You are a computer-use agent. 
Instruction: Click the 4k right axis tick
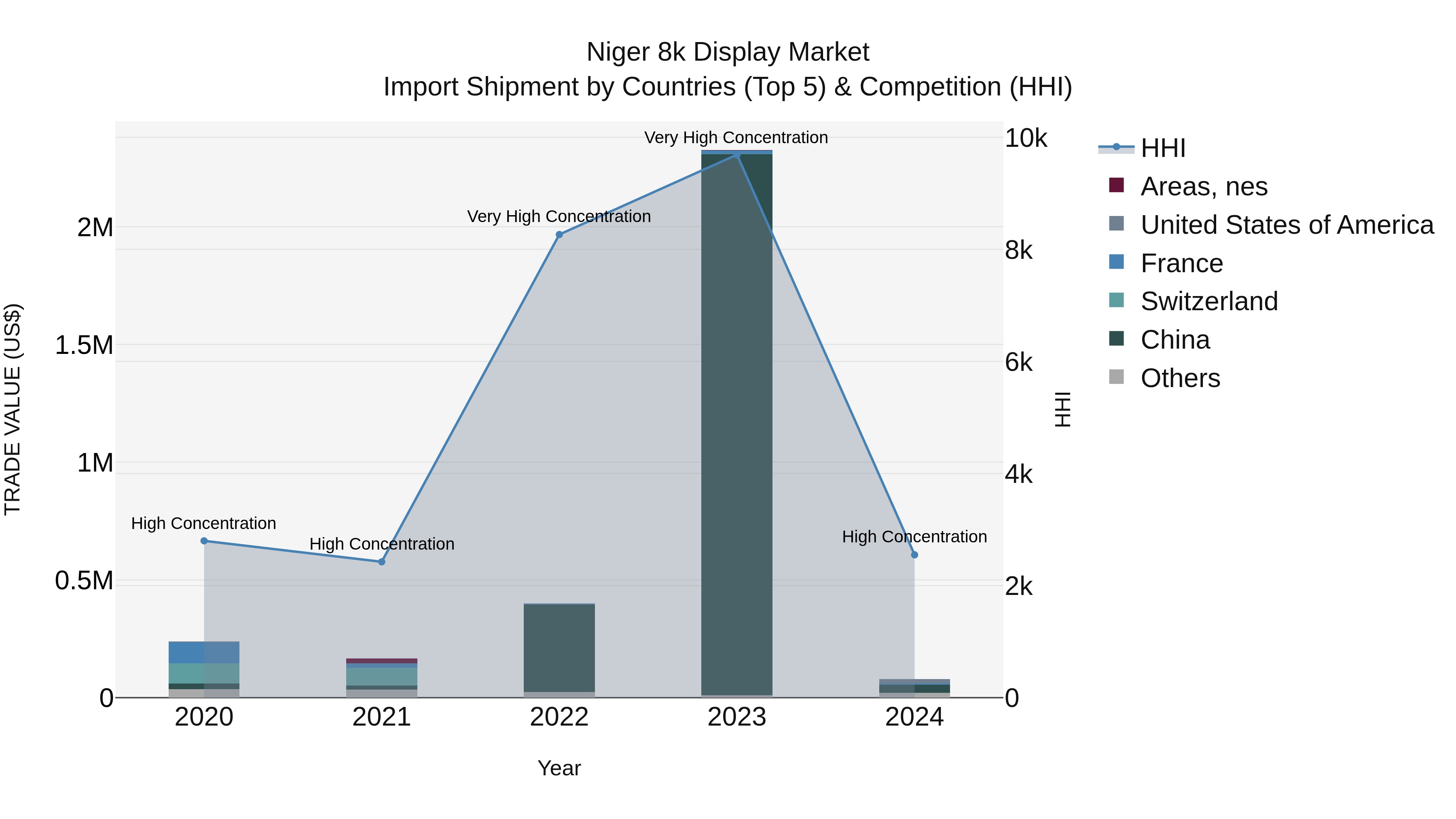coord(1018,474)
